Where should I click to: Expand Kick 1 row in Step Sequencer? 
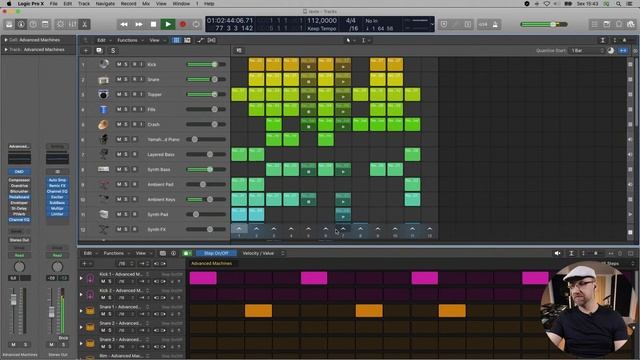click(x=81, y=278)
